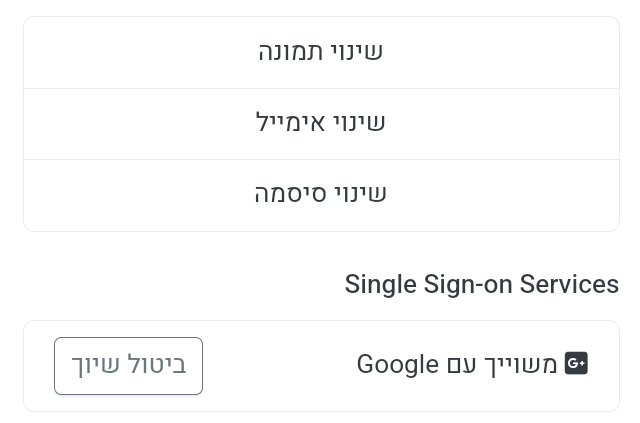This screenshot has width=640, height=423.
Task: Go to change email (שינוי אימייל)
Action: [x=321, y=123]
